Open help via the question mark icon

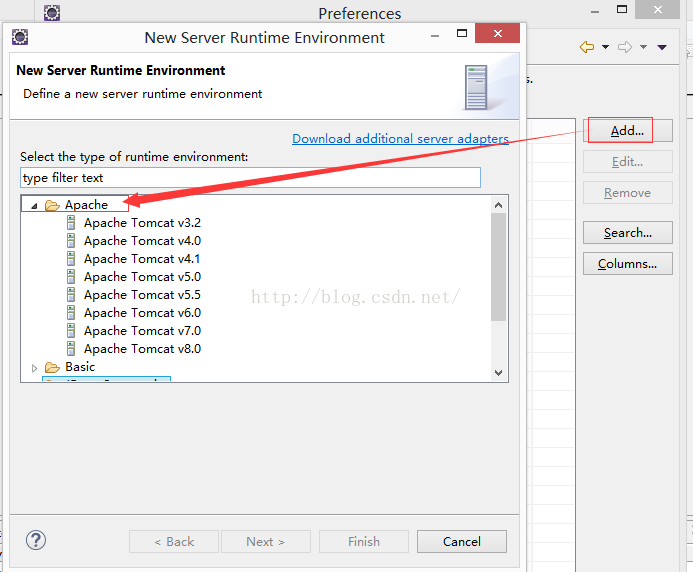point(36,540)
